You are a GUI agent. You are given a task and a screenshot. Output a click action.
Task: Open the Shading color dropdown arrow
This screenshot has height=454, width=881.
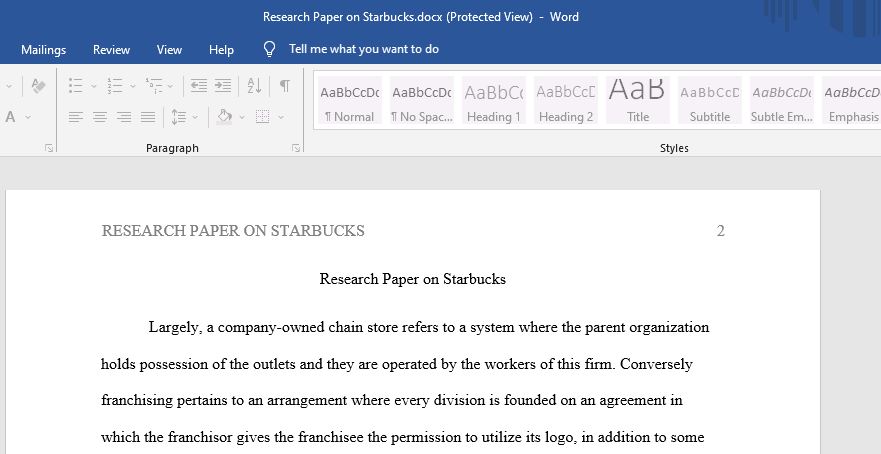coord(242,117)
